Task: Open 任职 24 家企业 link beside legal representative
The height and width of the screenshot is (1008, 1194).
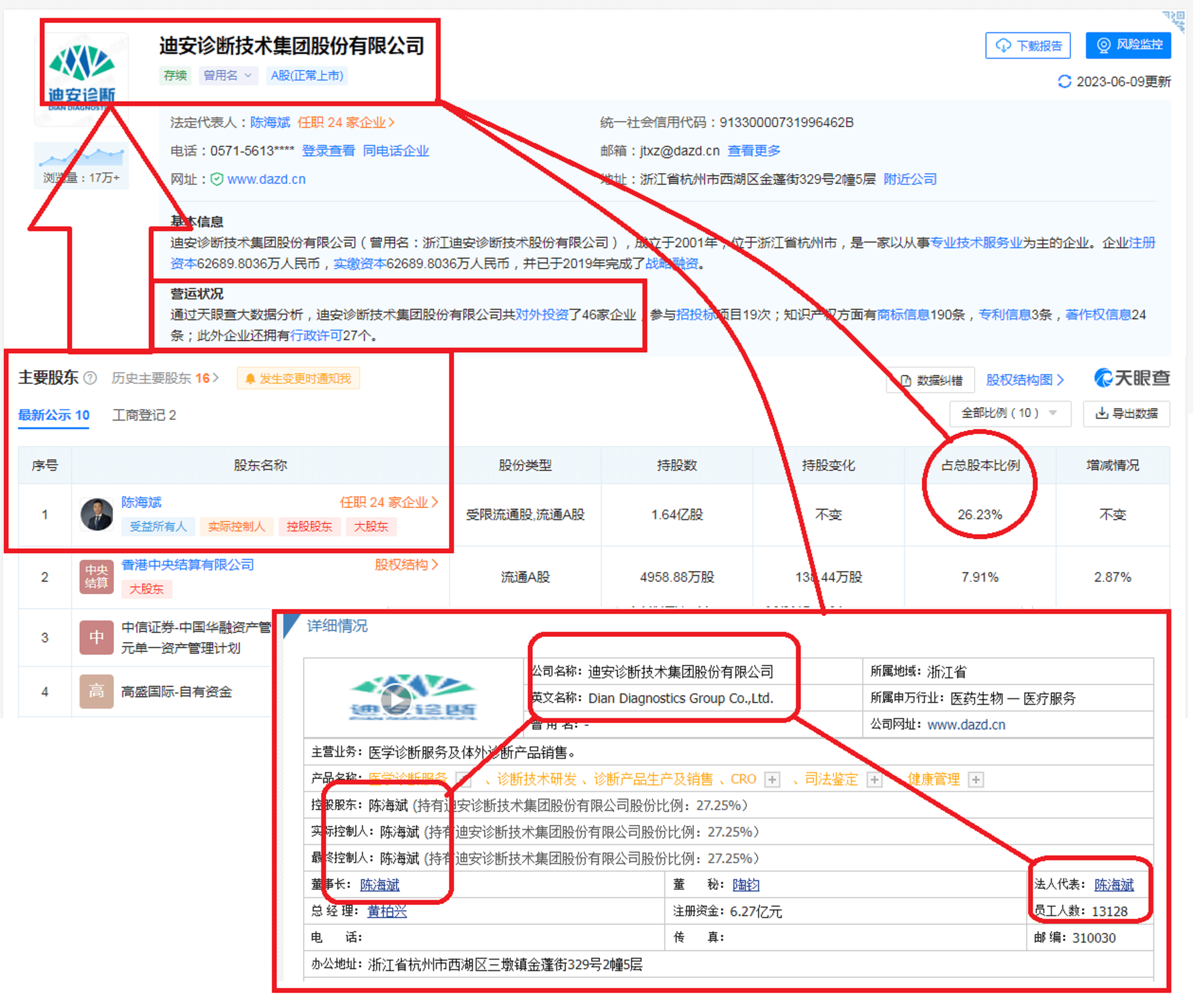Action: 346,122
